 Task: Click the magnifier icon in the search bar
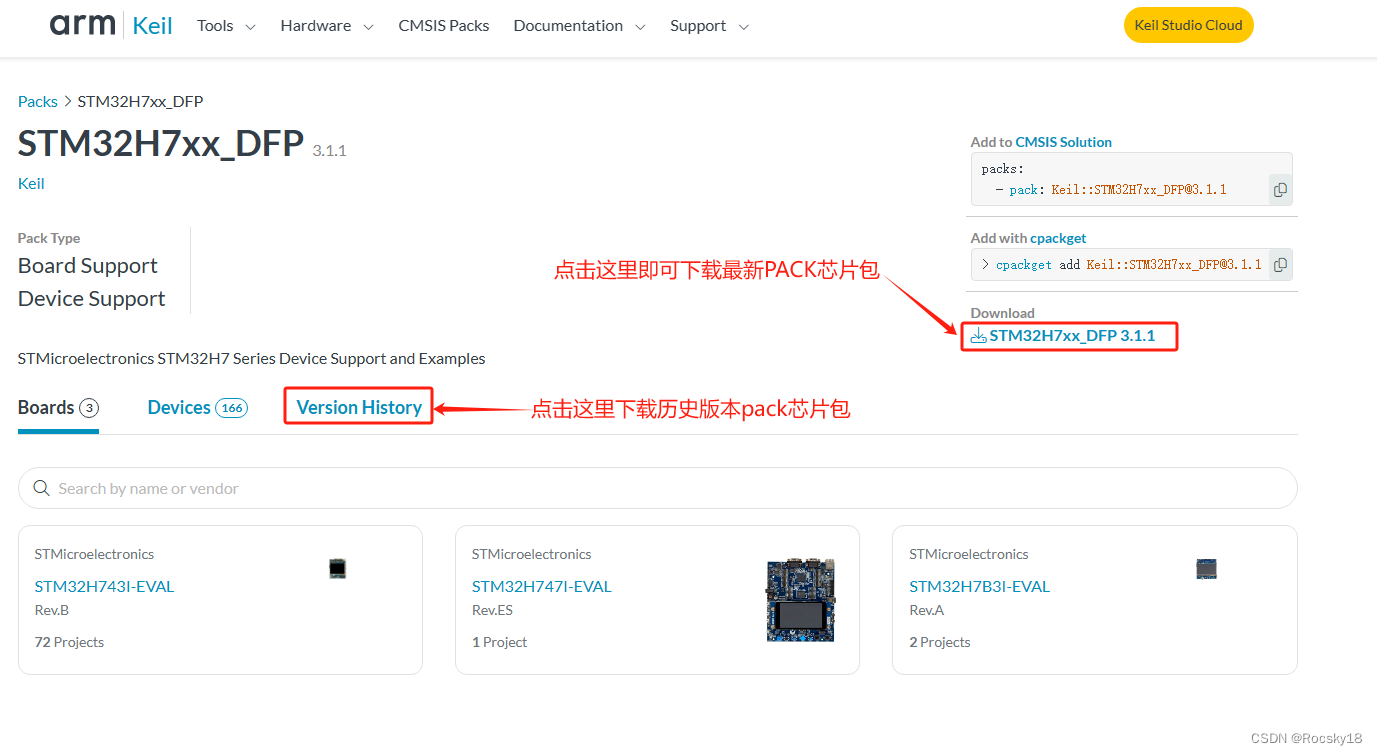[41, 487]
